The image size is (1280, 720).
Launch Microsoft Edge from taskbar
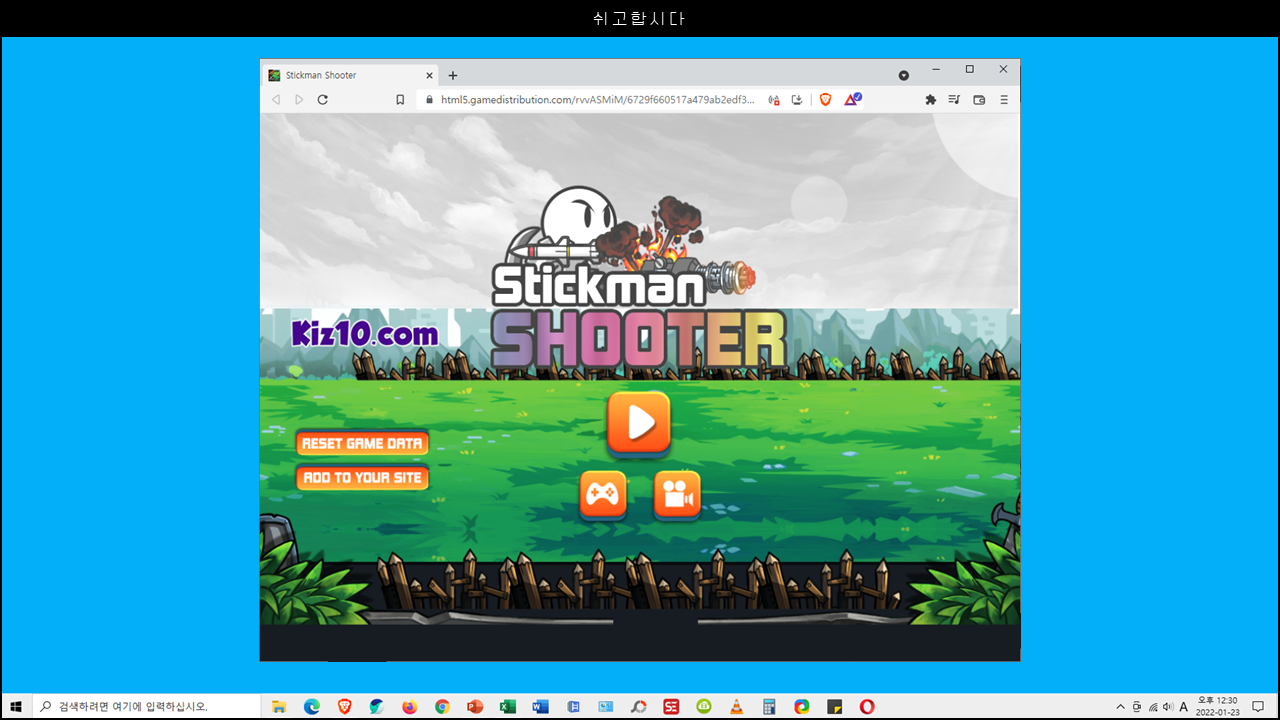click(x=312, y=707)
